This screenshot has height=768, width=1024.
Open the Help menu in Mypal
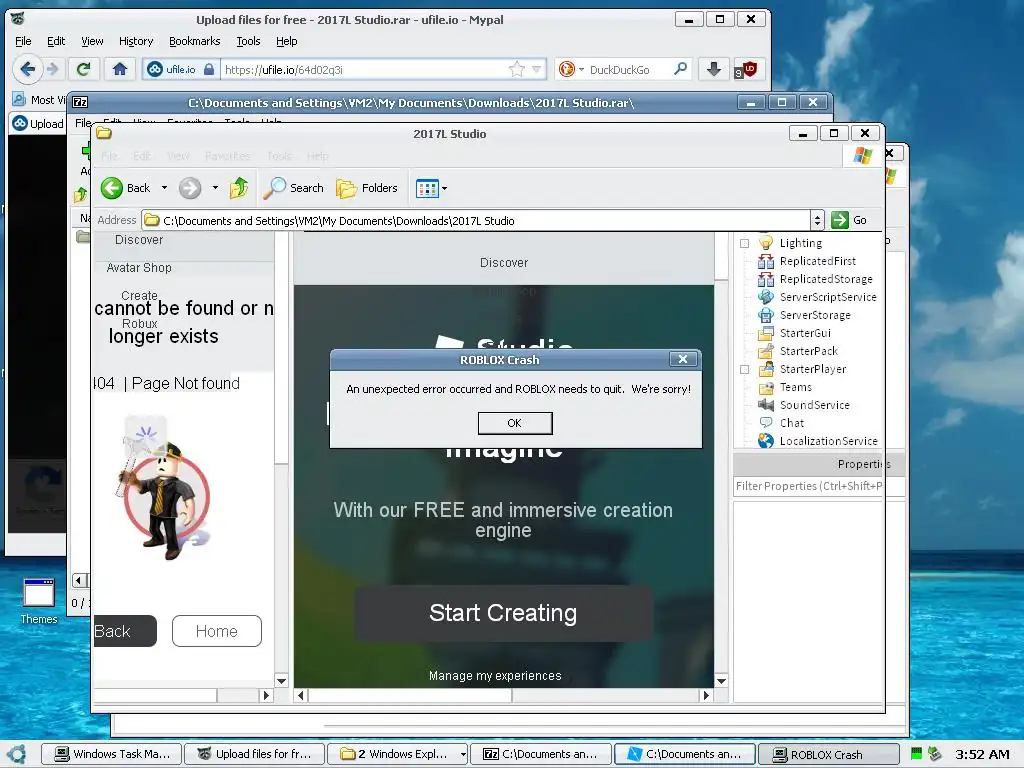pyautogui.click(x=286, y=41)
